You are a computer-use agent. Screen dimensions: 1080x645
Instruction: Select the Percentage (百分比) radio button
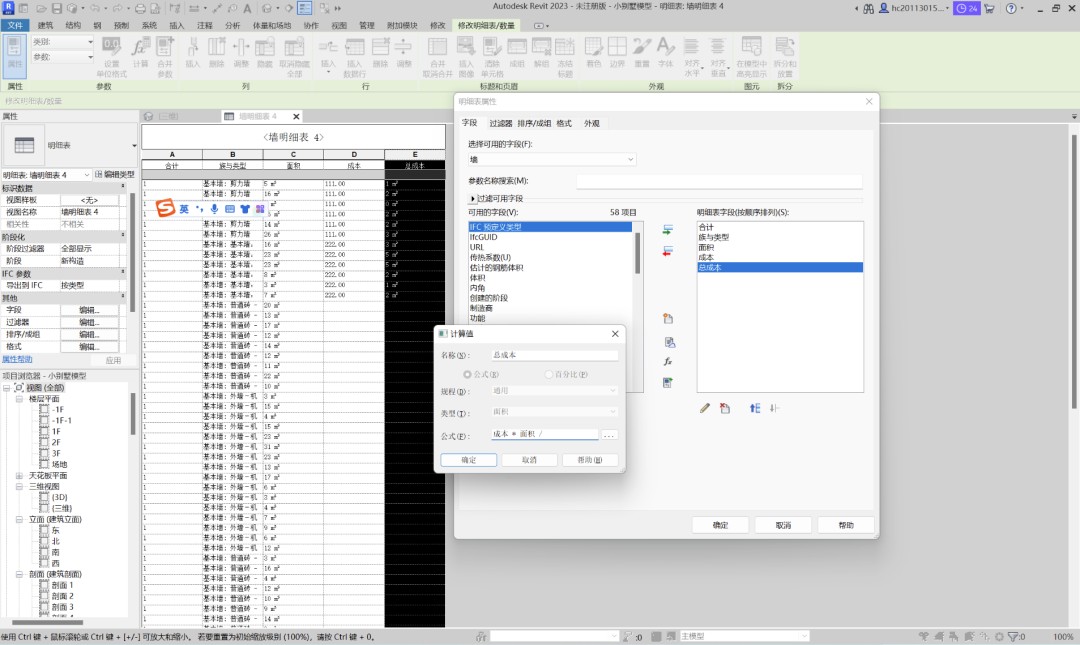click(x=549, y=375)
